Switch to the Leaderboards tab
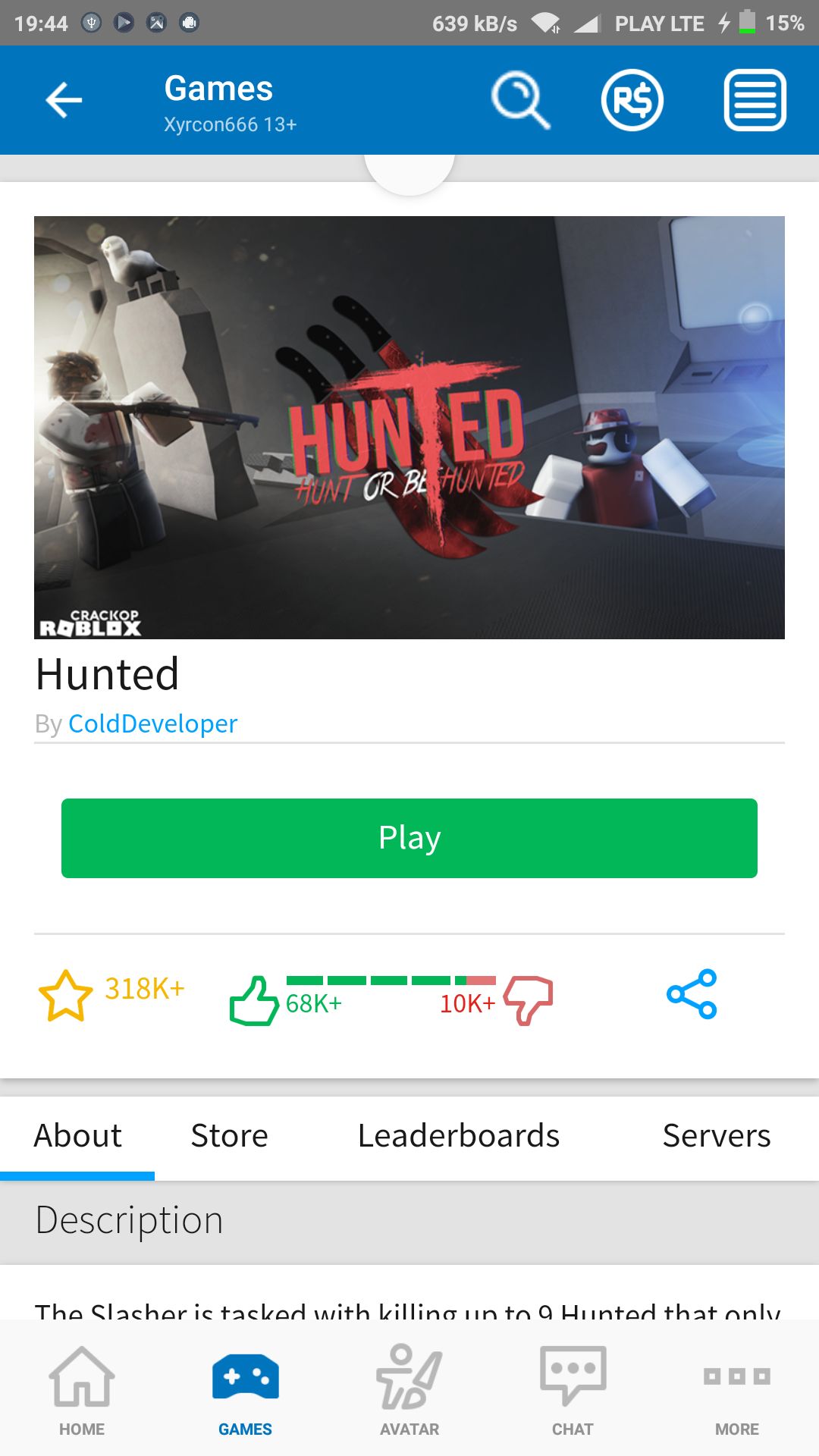The width and height of the screenshot is (819, 1456). tap(459, 1135)
